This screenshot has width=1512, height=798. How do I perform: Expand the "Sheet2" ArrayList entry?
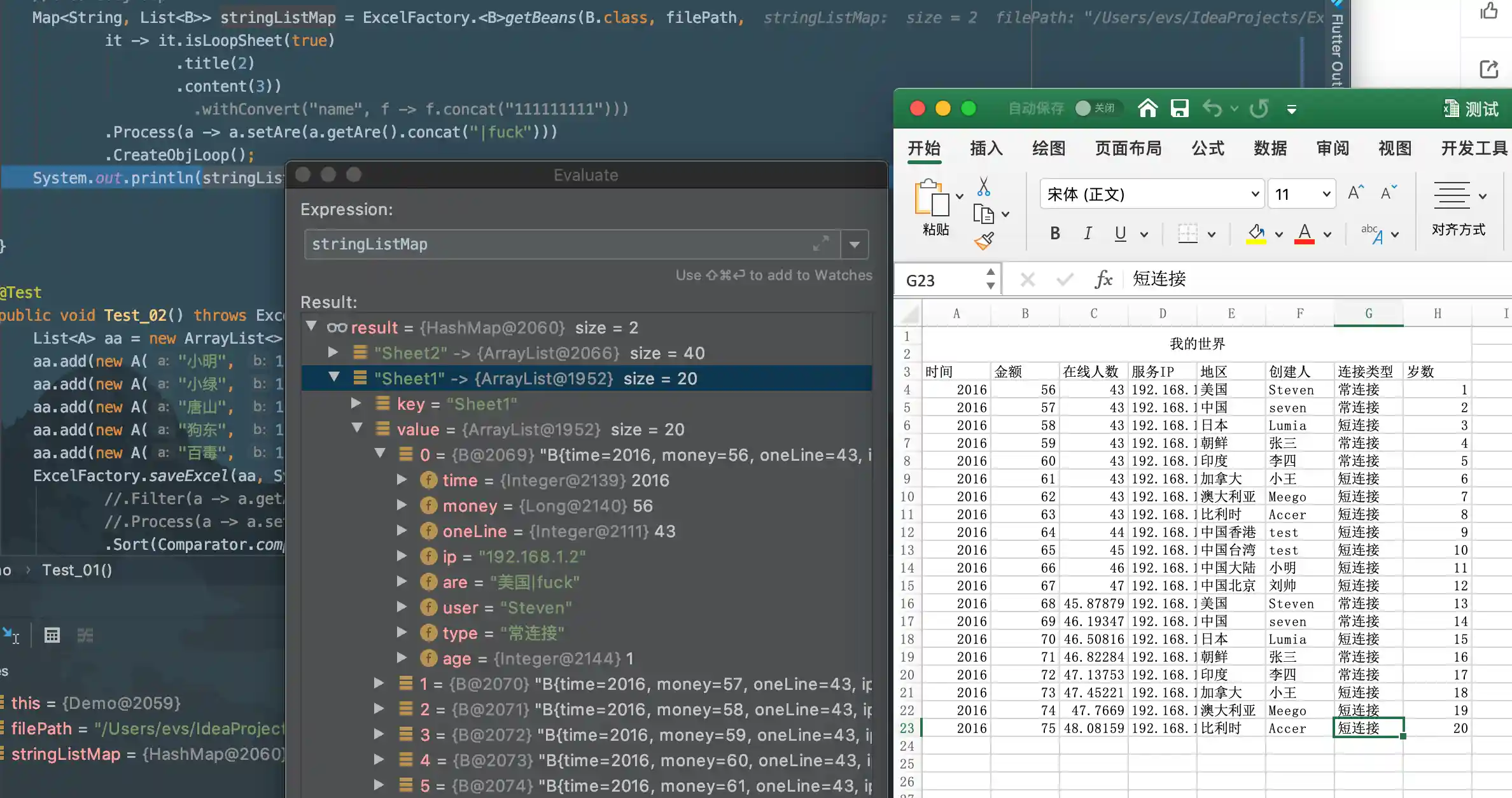click(333, 352)
